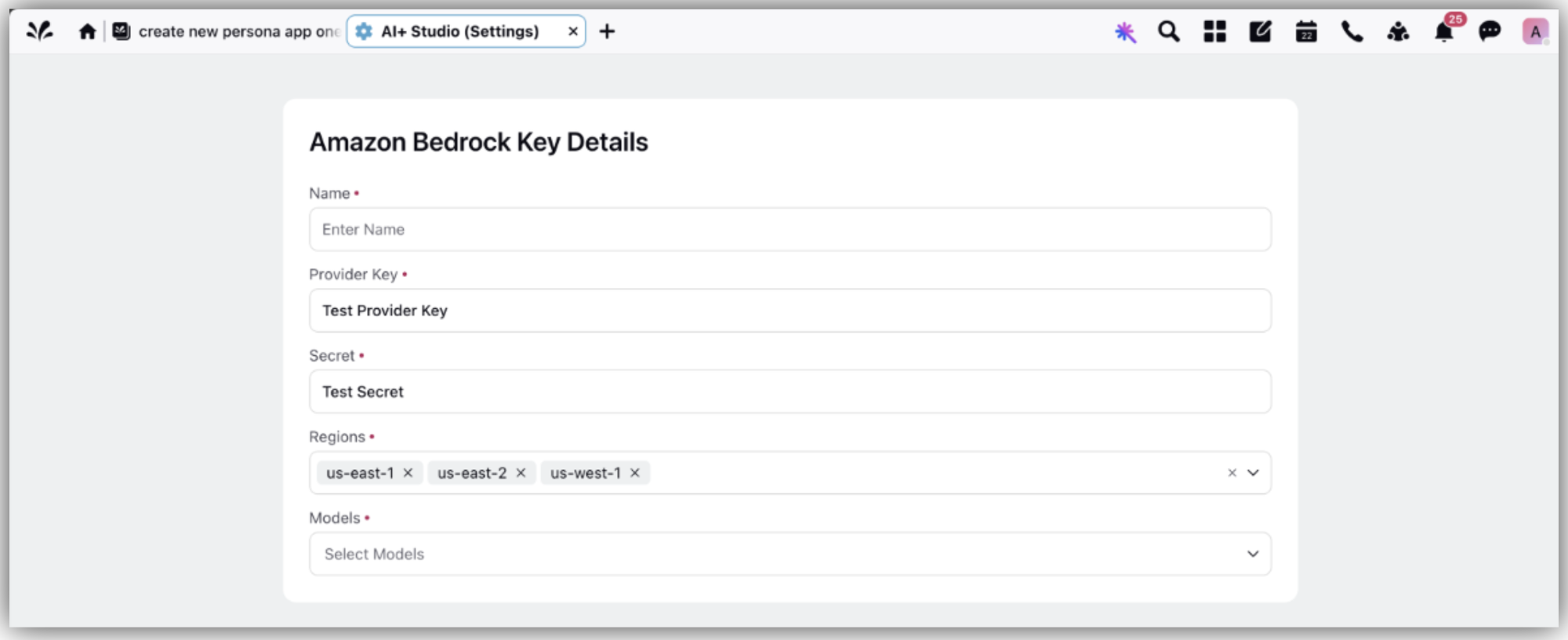The height and width of the screenshot is (640, 1568).
Task: Open the notifications bell with badge 25
Action: pyautogui.click(x=1444, y=31)
